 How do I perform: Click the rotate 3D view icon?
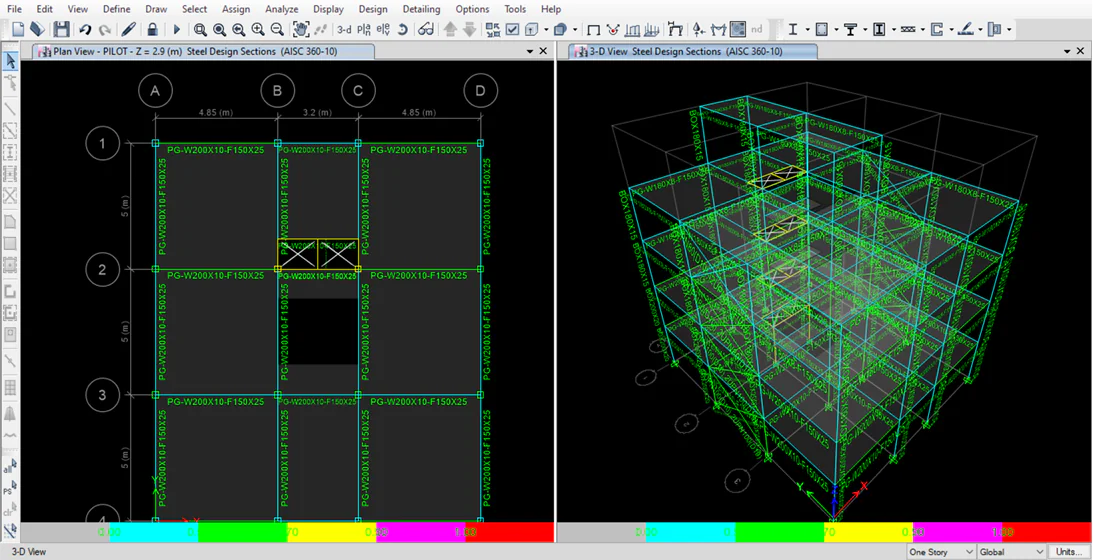402,30
